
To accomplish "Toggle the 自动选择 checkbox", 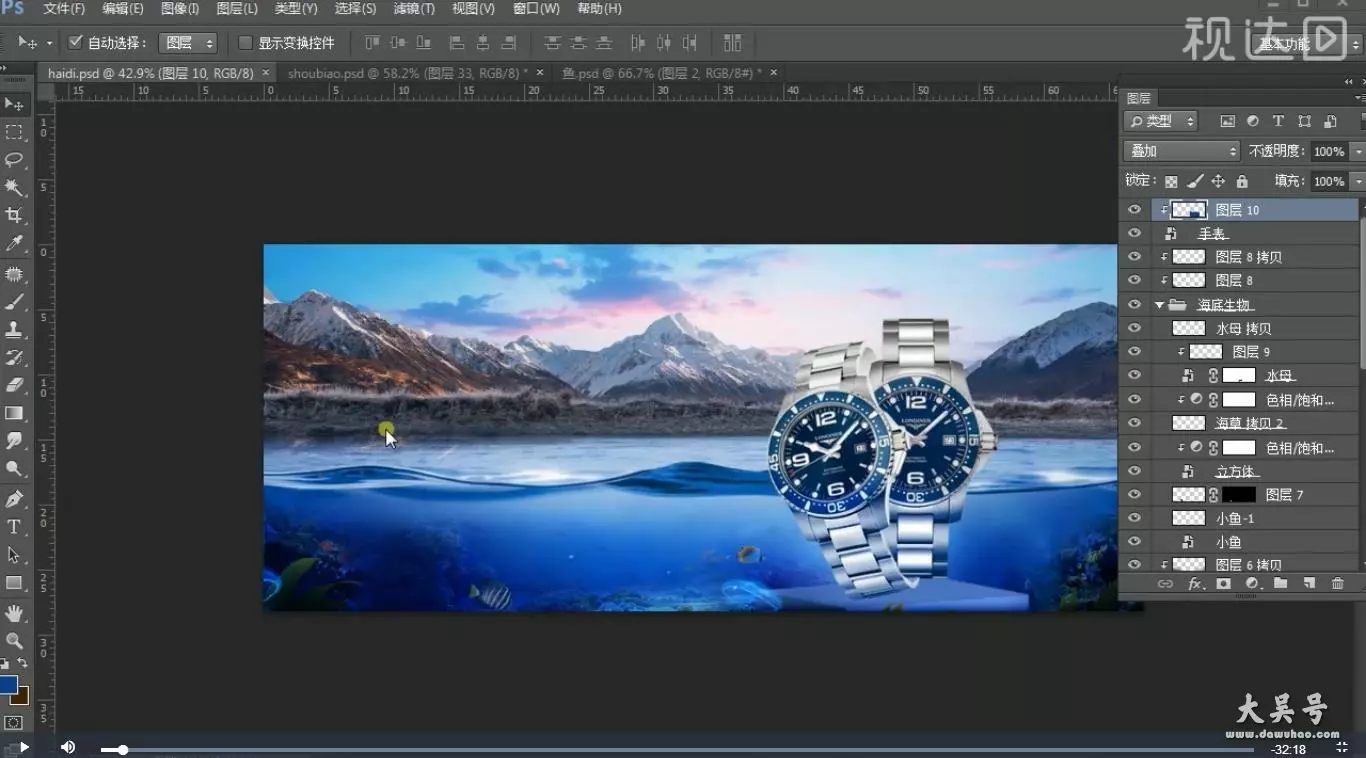I will (x=75, y=43).
